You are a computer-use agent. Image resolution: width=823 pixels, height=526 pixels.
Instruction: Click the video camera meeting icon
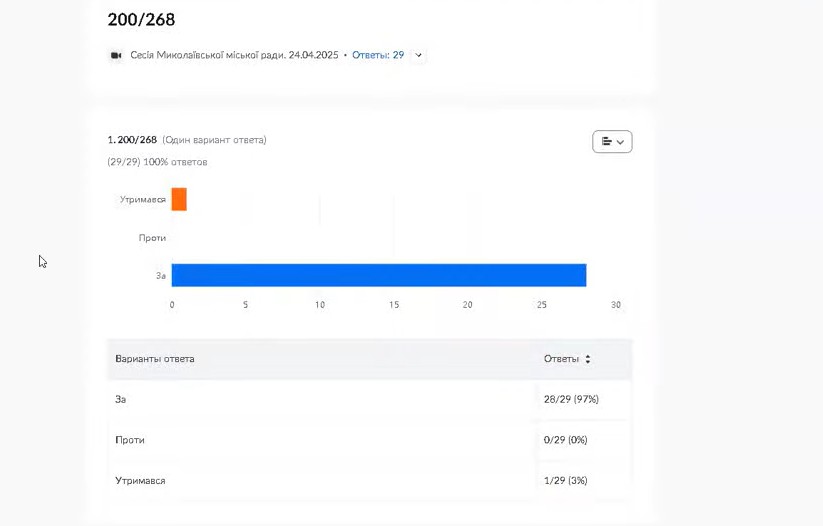point(116,55)
